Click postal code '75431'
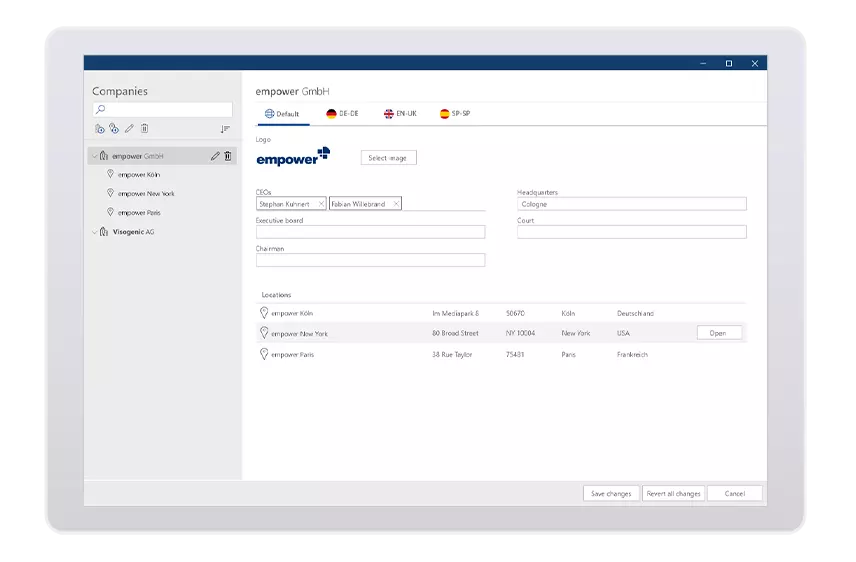The height and width of the screenshot is (562, 856). coord(515,354)
